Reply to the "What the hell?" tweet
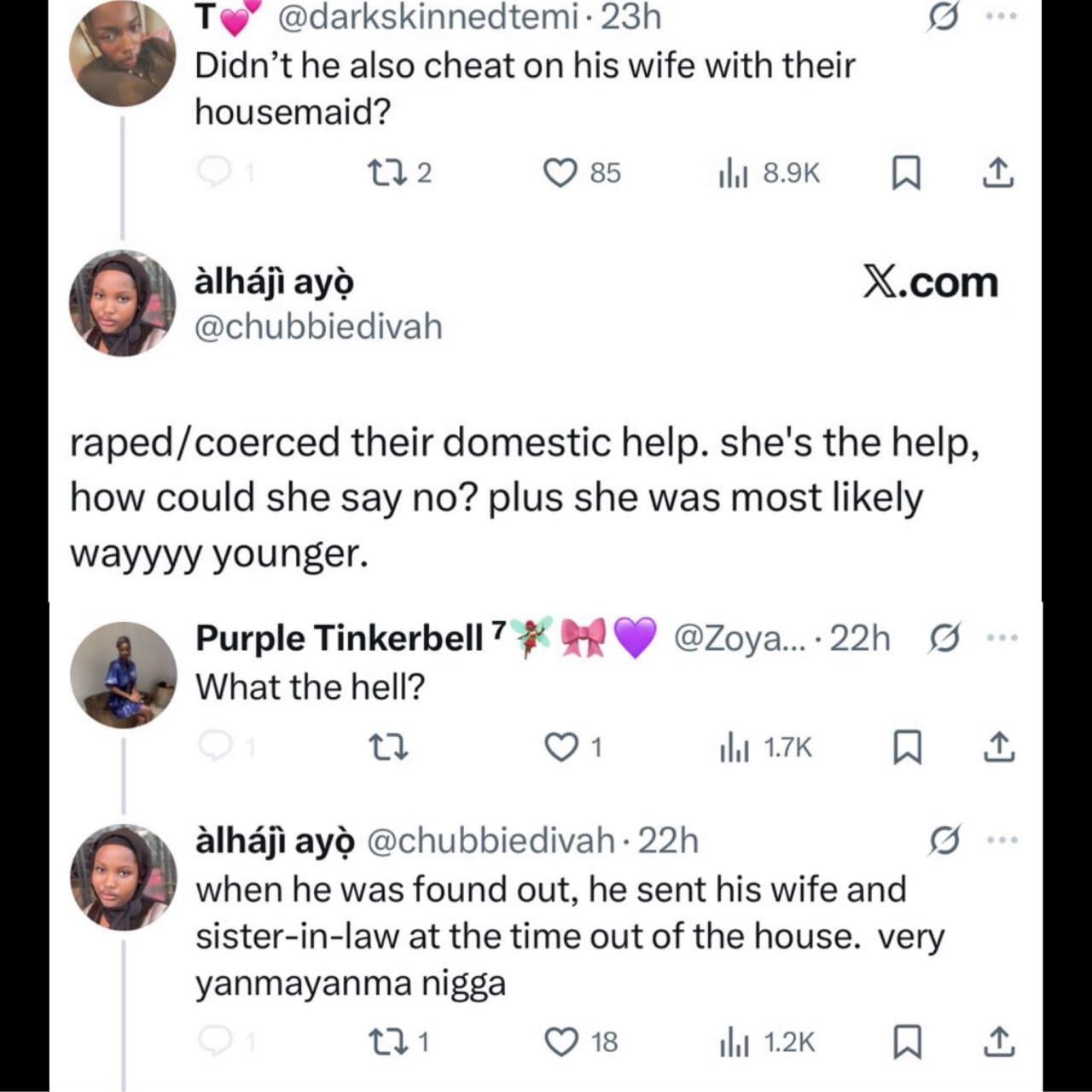This screenshot has height=1092, width=1092. [213, 747]
